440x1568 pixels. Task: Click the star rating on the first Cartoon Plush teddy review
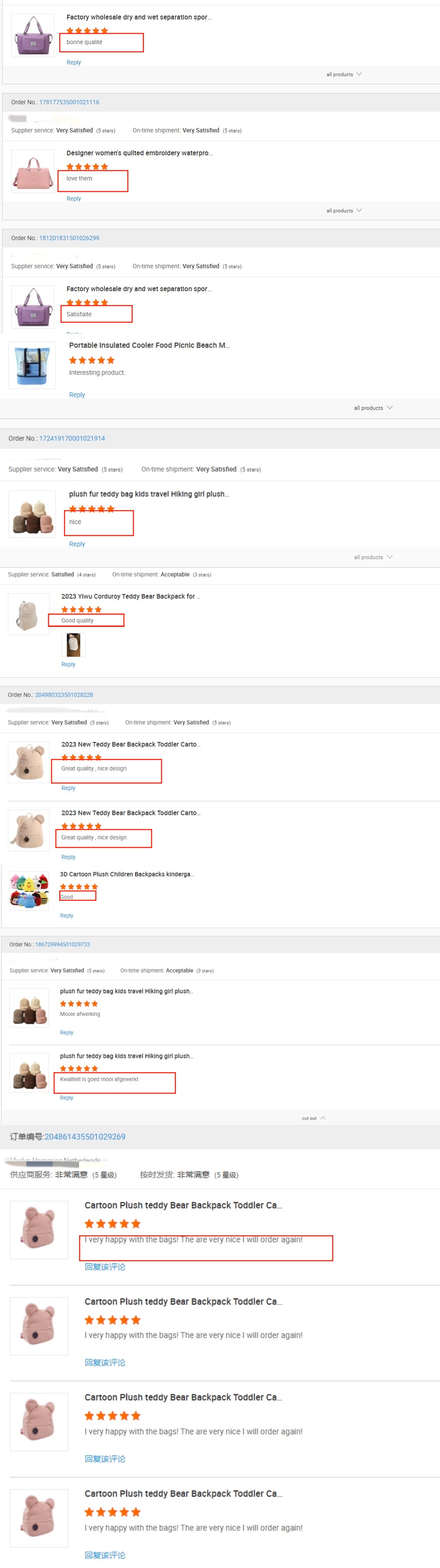pos(112,1224)
